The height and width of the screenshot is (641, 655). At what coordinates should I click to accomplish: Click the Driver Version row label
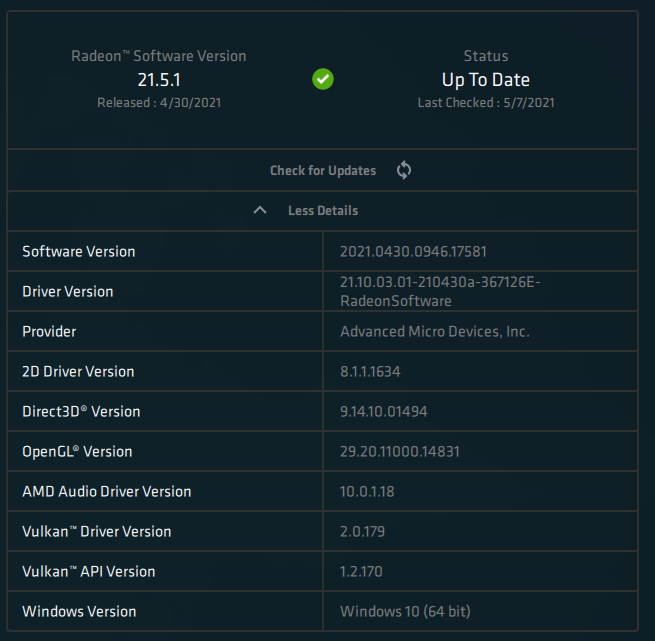pyautogui.click(x=68, y=292)
